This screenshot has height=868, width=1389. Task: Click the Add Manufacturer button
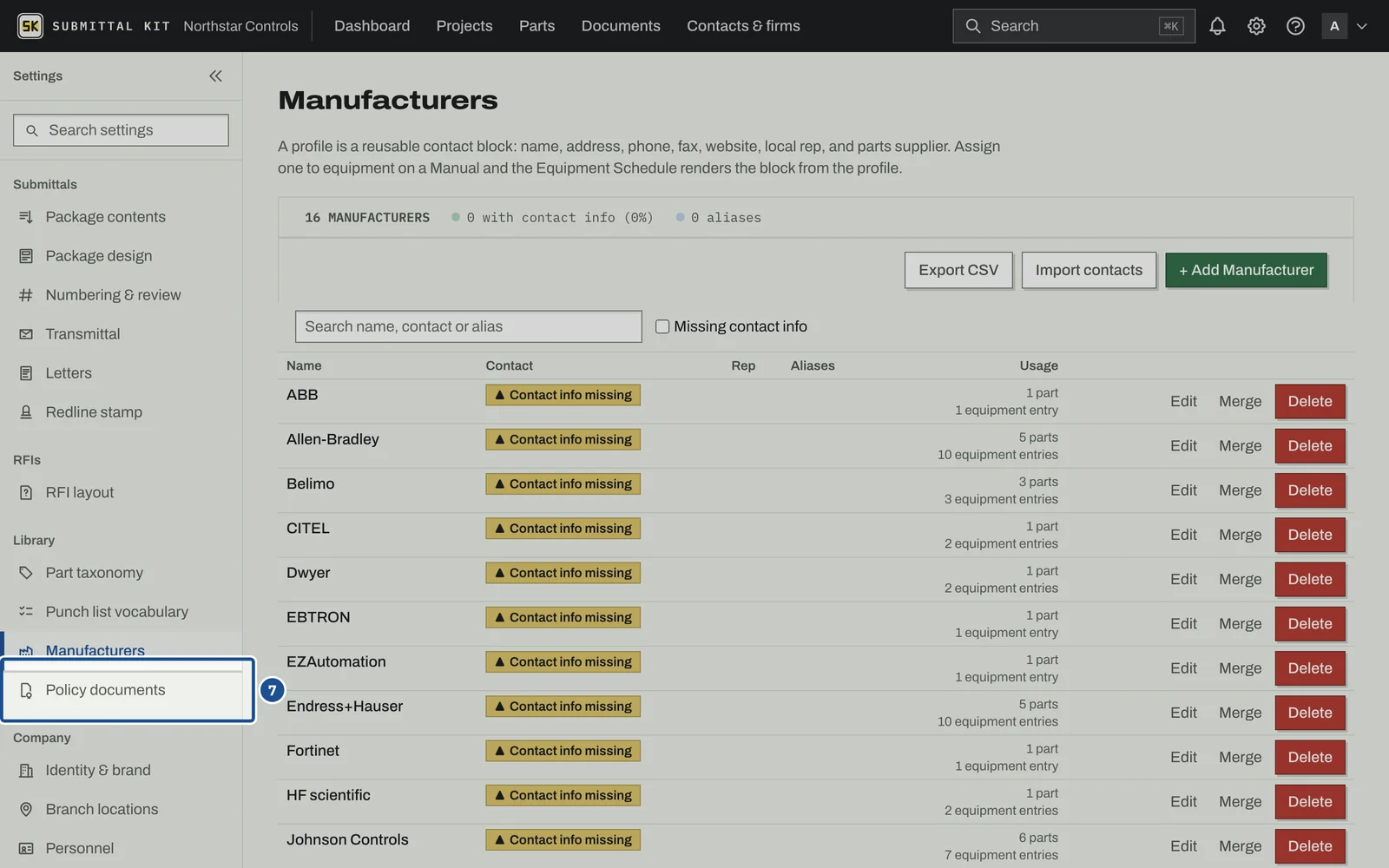(x=1246, y=270)
